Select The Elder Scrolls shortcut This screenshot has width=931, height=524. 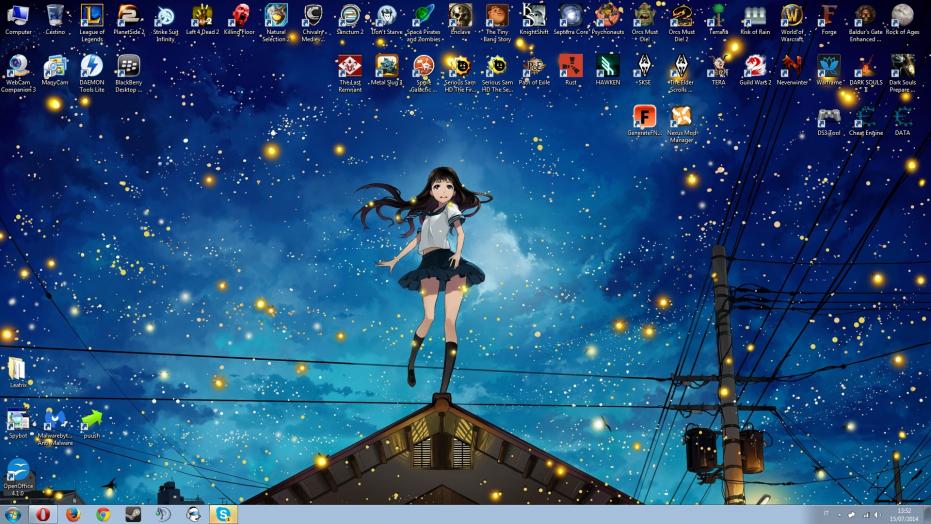tap(682, 73)
